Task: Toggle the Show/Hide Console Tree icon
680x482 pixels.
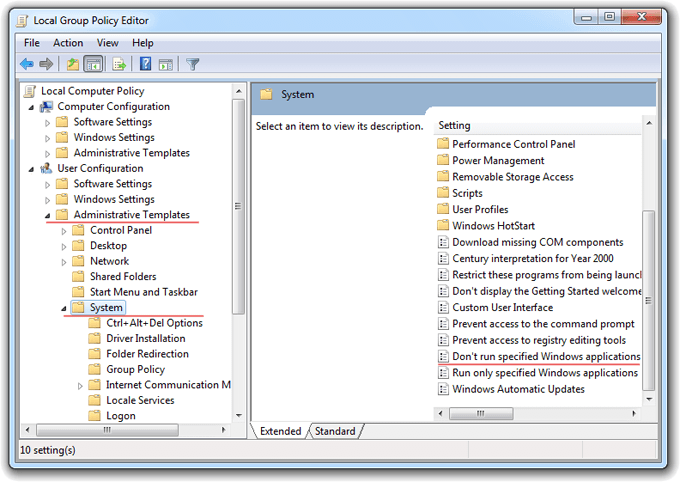Action: (93, 64)
